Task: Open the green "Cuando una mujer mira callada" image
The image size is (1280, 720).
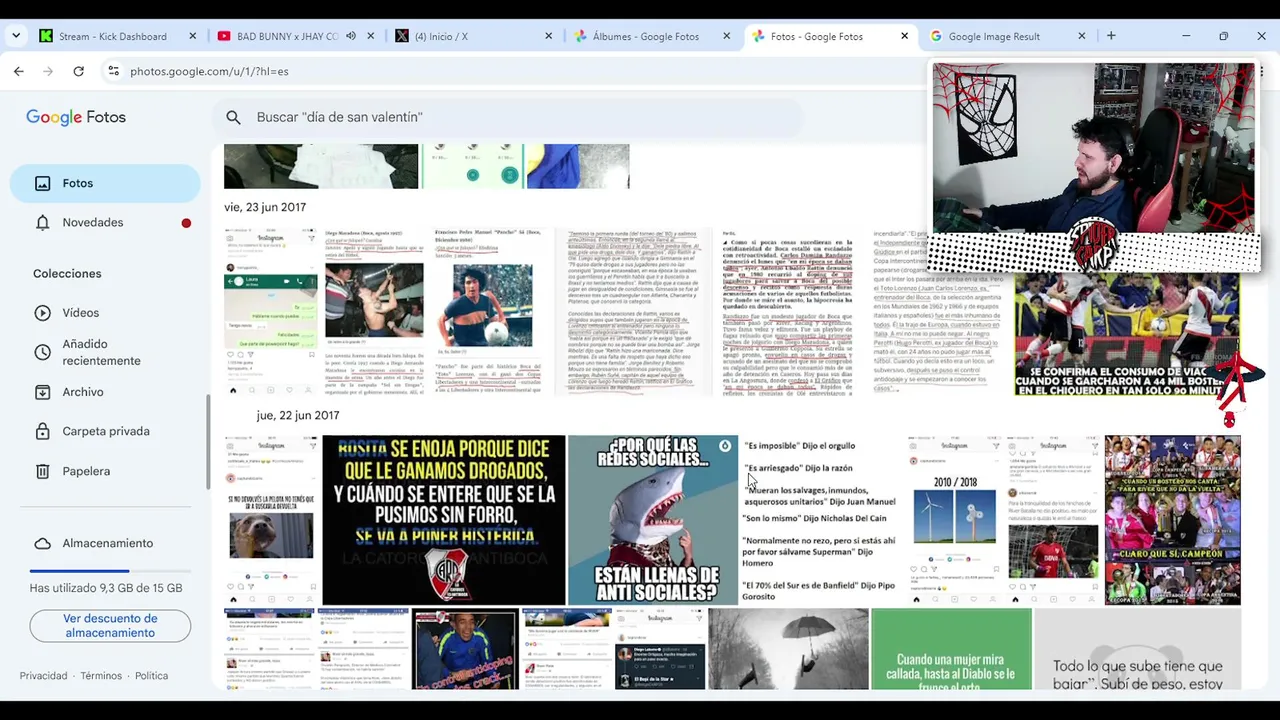Action: point(951,649)
